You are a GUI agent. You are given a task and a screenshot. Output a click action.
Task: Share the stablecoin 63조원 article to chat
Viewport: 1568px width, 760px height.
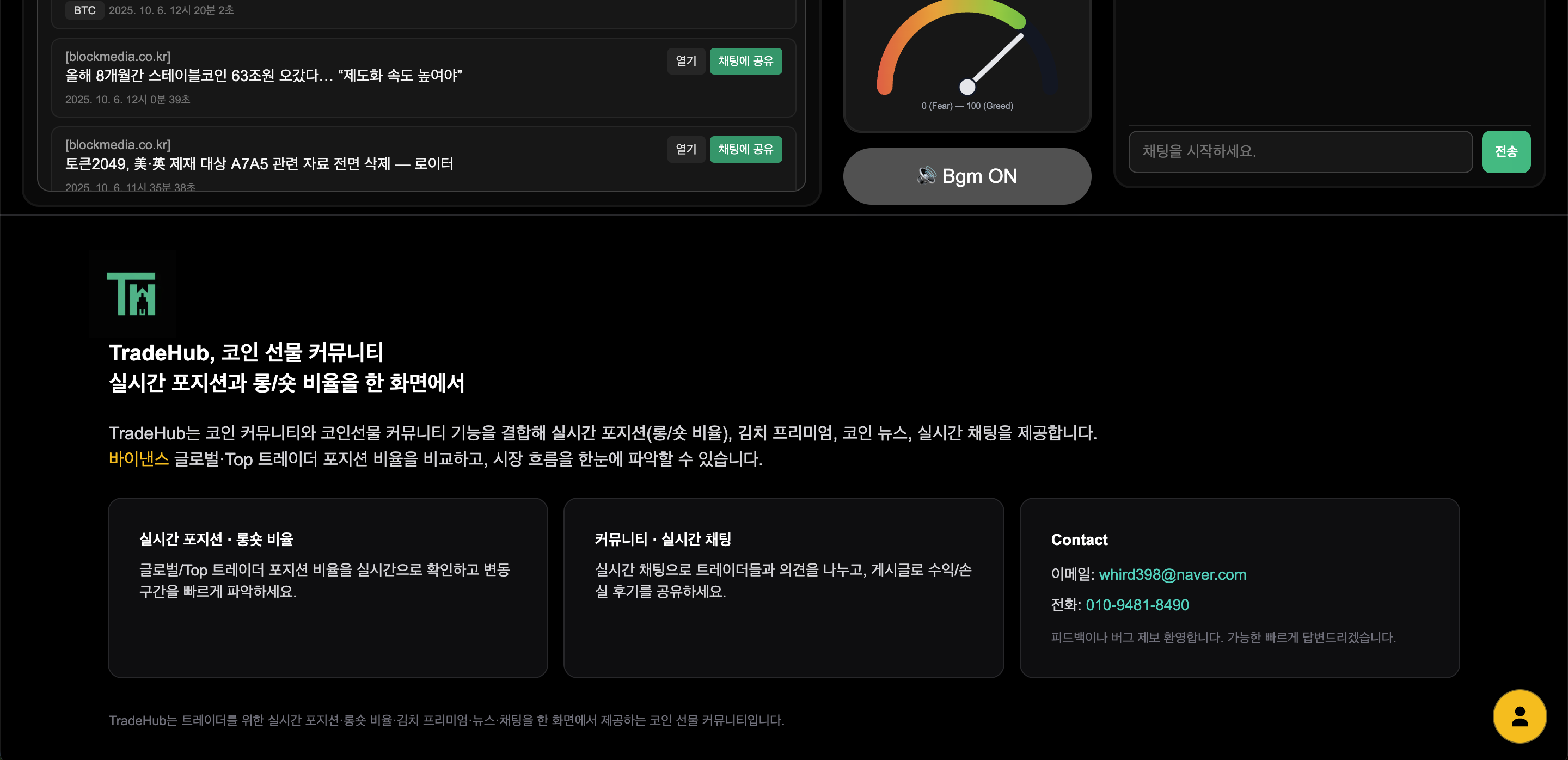point(745,61)
